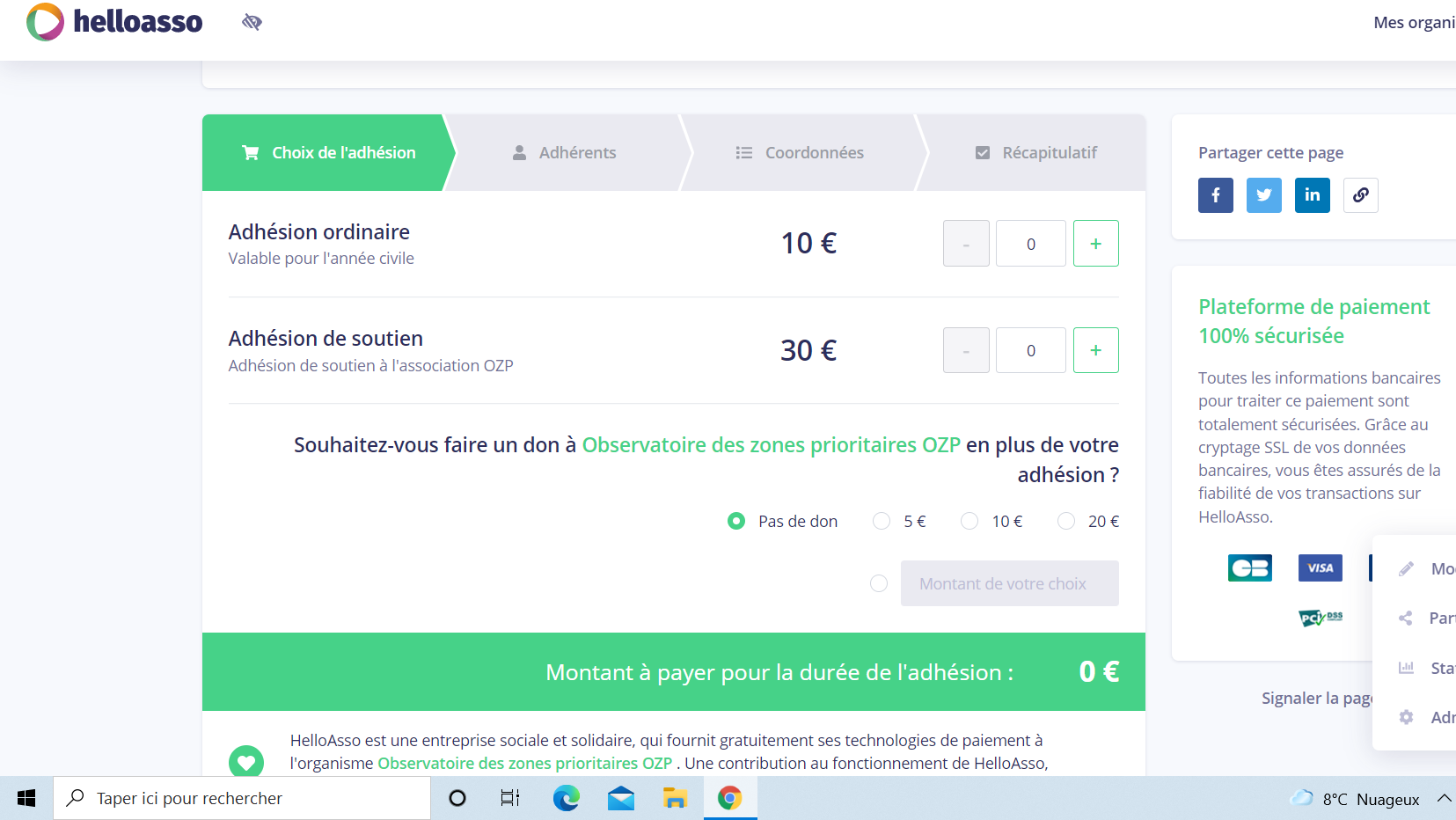Open the Observatoire des zones prioritaires OZP link
Screen dimensions: 1456x820
(770, 444)
